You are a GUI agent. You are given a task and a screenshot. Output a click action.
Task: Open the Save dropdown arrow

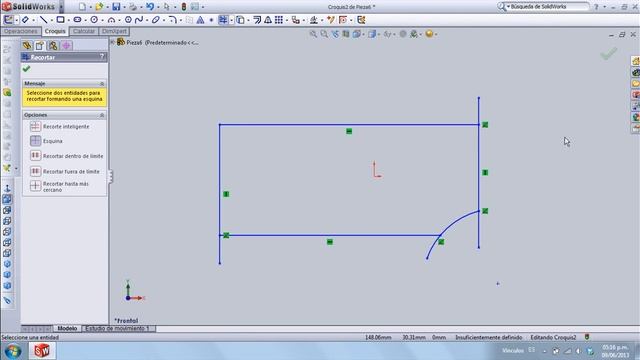click(x=124, y=7)
